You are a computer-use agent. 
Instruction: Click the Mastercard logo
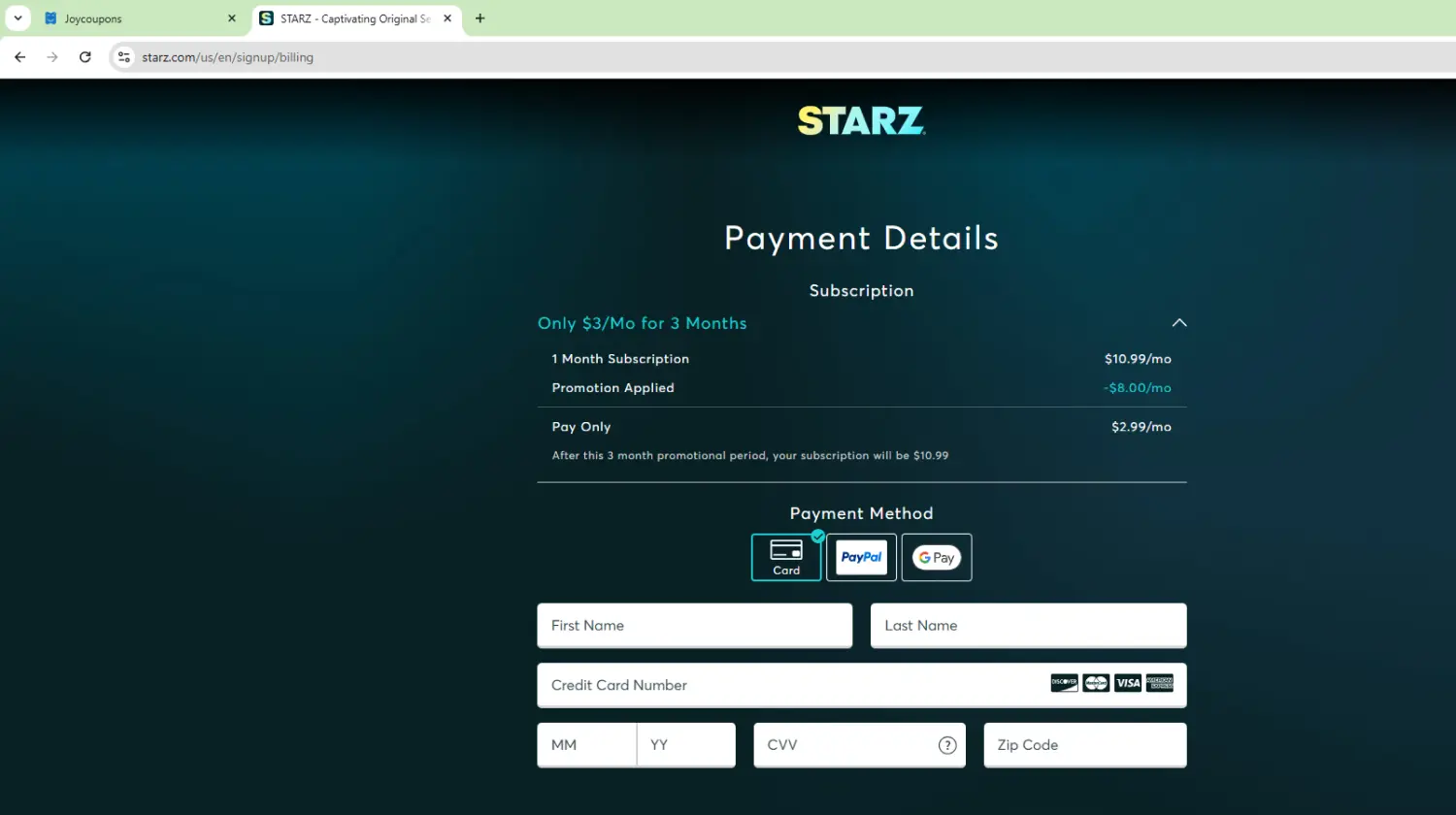pyautogui.click(x=1096, y=683)
